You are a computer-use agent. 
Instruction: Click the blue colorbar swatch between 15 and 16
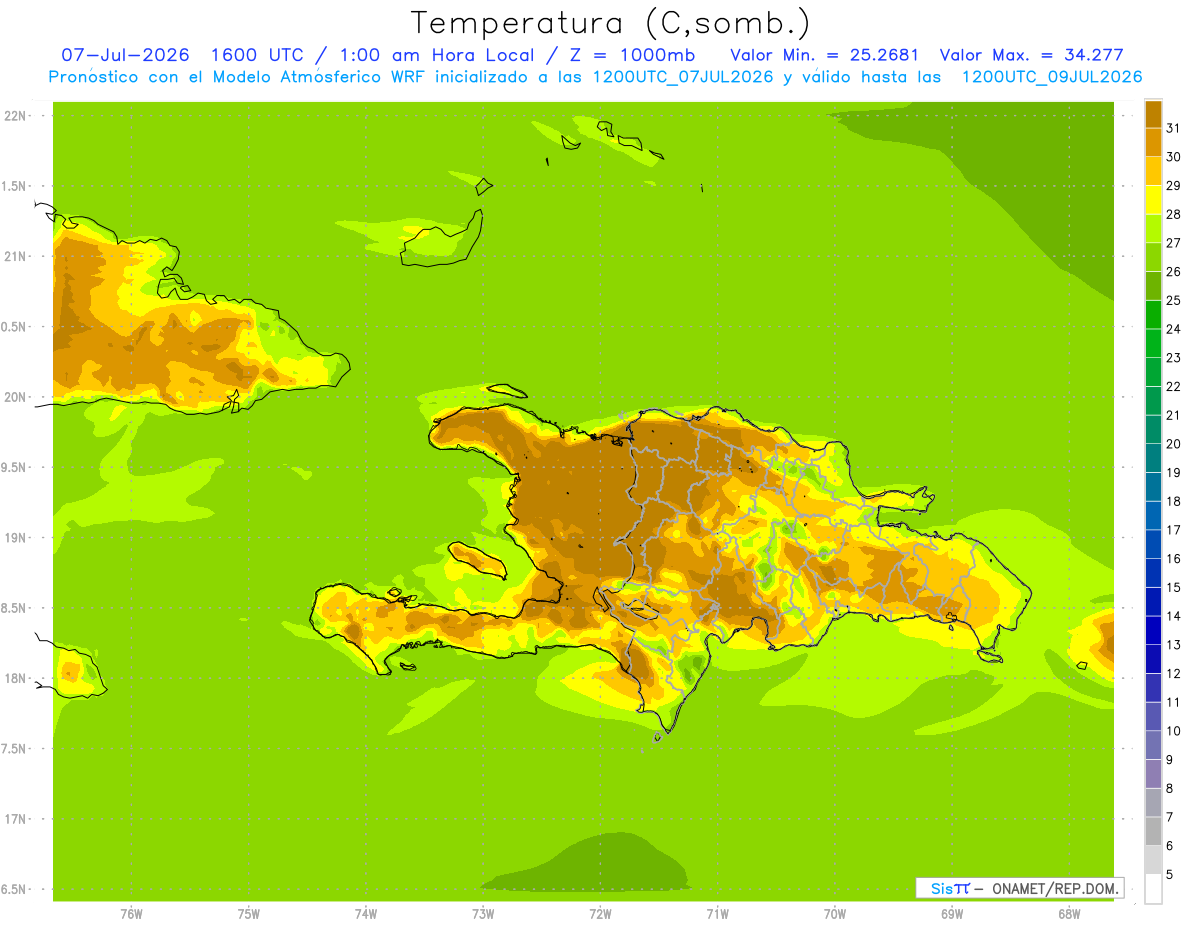tap(1153, 573)
